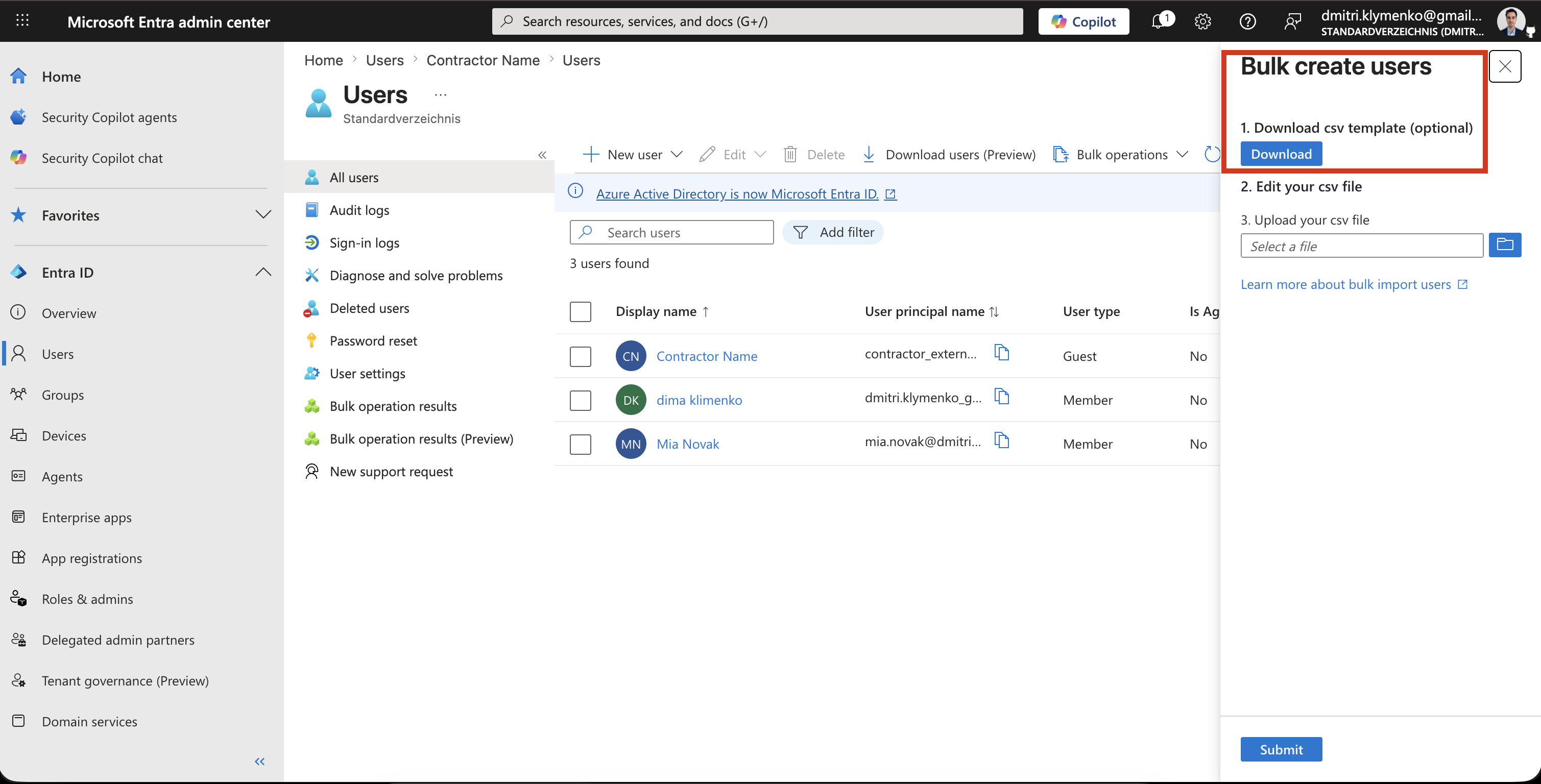The height and width of the screenshot is (784, 1541).
Task: Open Contractor Name user link
Action: (707, 356)
